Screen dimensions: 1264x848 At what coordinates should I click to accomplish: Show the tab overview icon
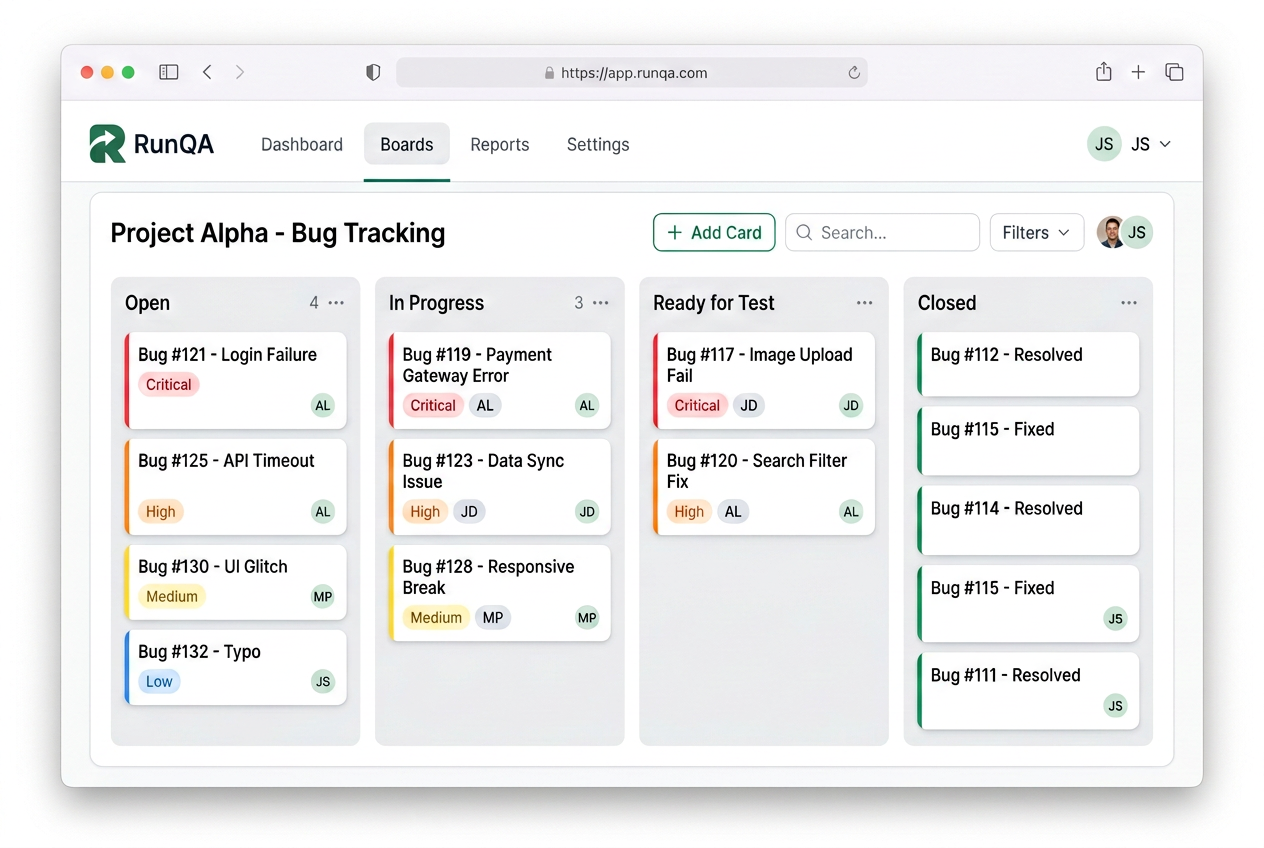pos(1175,72)
